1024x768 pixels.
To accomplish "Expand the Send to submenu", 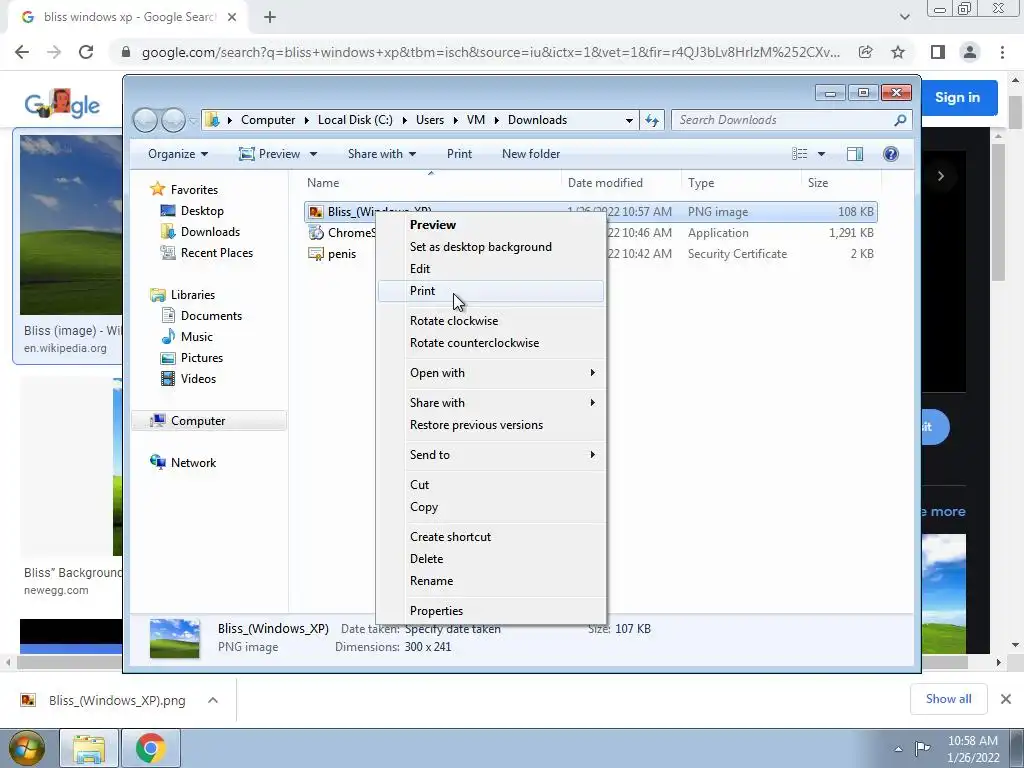I will [x=491, y=455].
